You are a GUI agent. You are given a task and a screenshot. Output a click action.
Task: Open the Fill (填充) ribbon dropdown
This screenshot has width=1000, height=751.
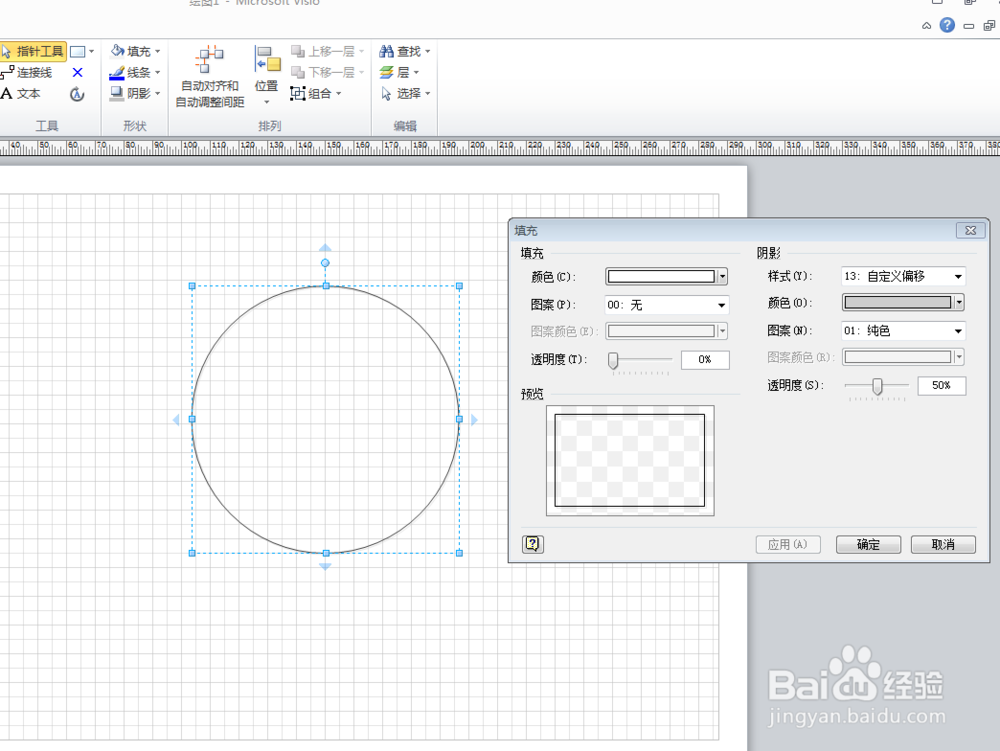tap(135, 51)
